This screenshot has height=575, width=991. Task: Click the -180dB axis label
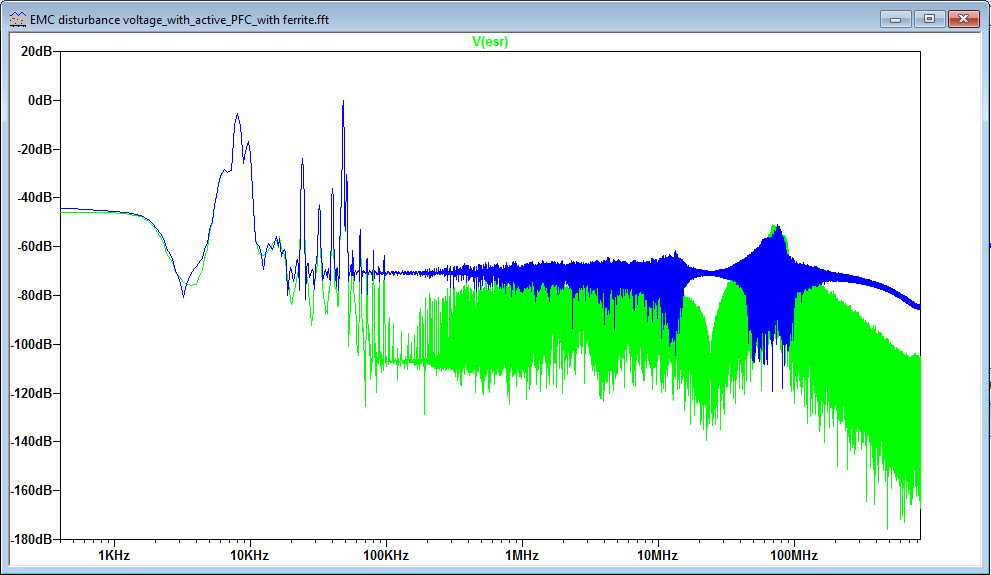click(x=32, y=539)
